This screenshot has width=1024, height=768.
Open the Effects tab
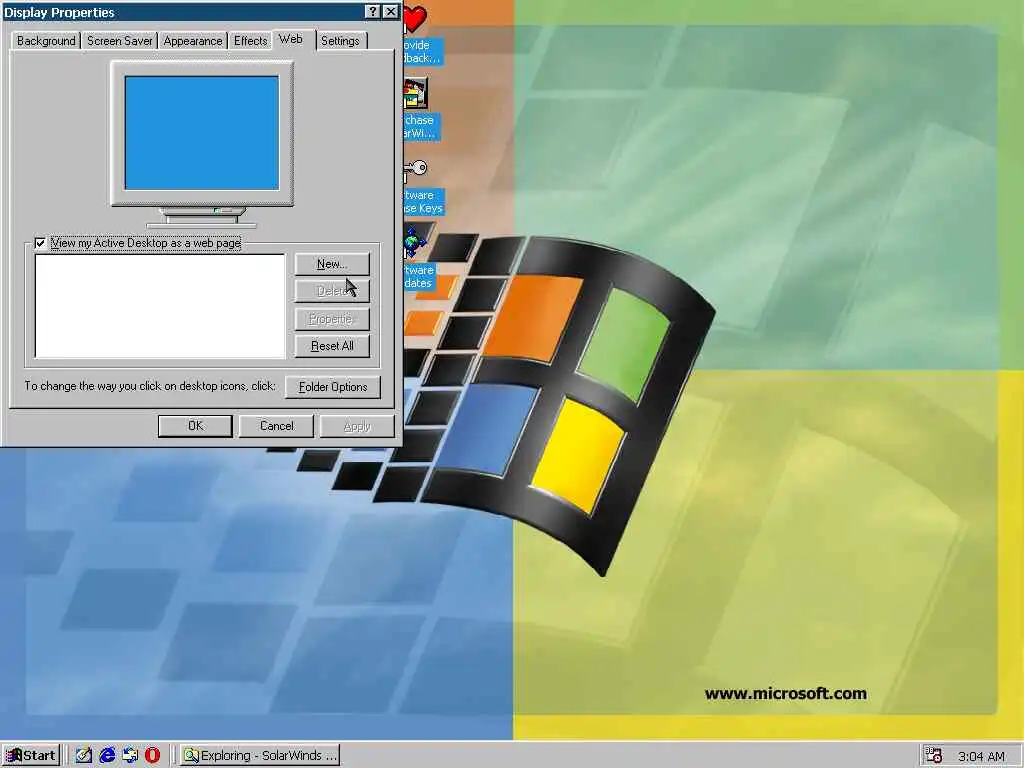(251, 40)
